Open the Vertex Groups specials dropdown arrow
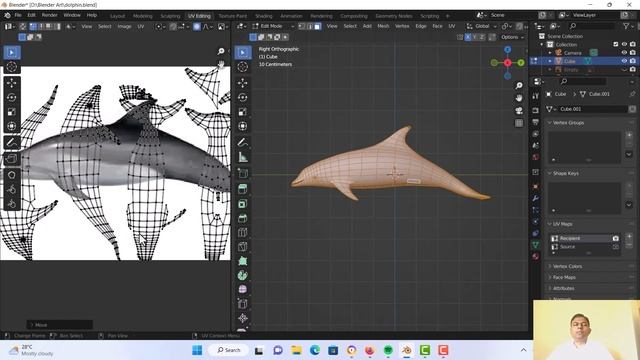 click(x=629, y=154)
